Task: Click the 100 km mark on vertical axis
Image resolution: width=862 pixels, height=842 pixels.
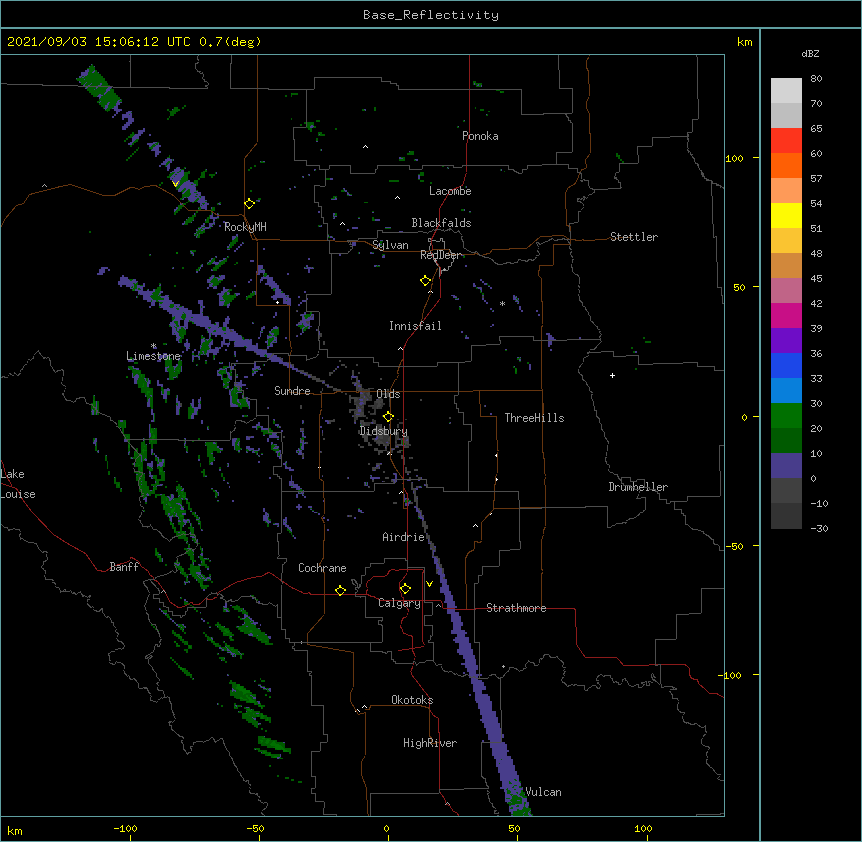Action: click(x=734, y=158)
